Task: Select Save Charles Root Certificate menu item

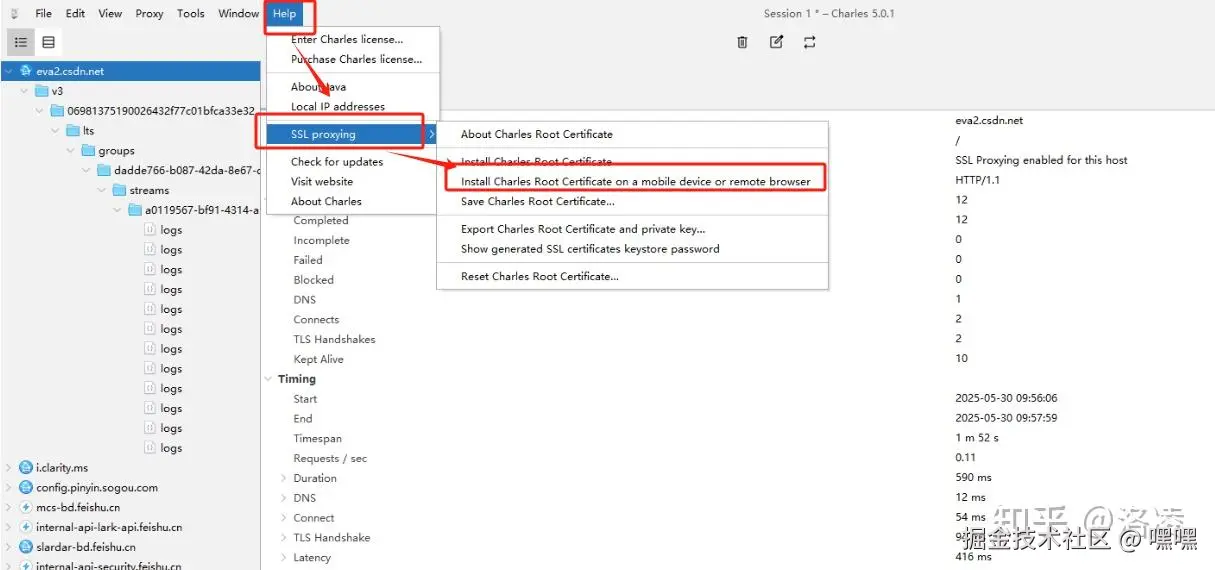Action: point(537,202)
